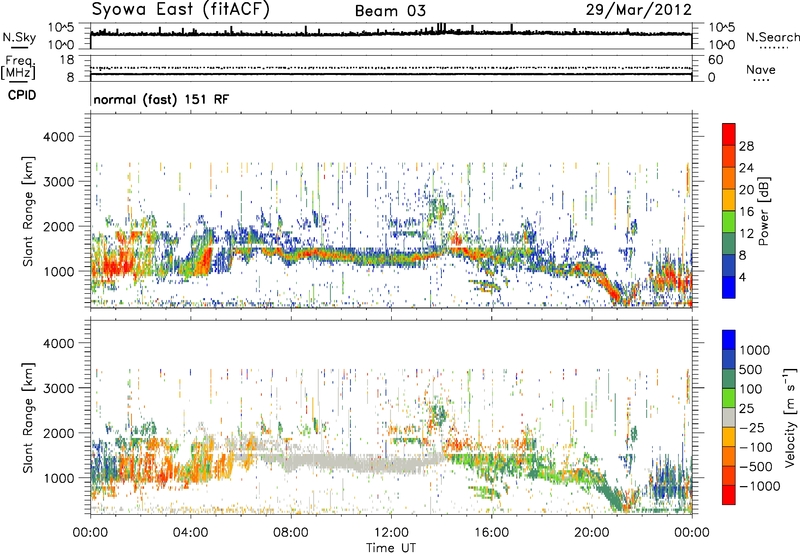Click the '12:00' time tick label
The image size is (800, 554).
(391, 533)
